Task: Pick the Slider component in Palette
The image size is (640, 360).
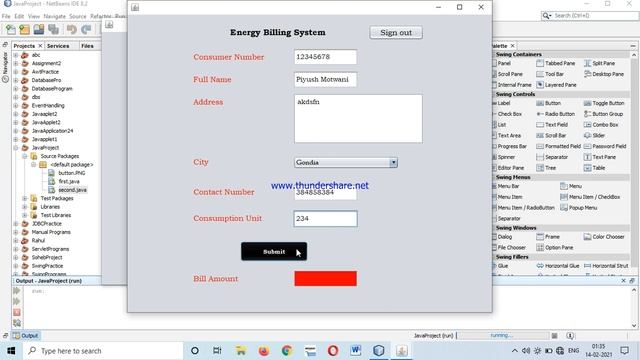Action: (x=594, y=136)
